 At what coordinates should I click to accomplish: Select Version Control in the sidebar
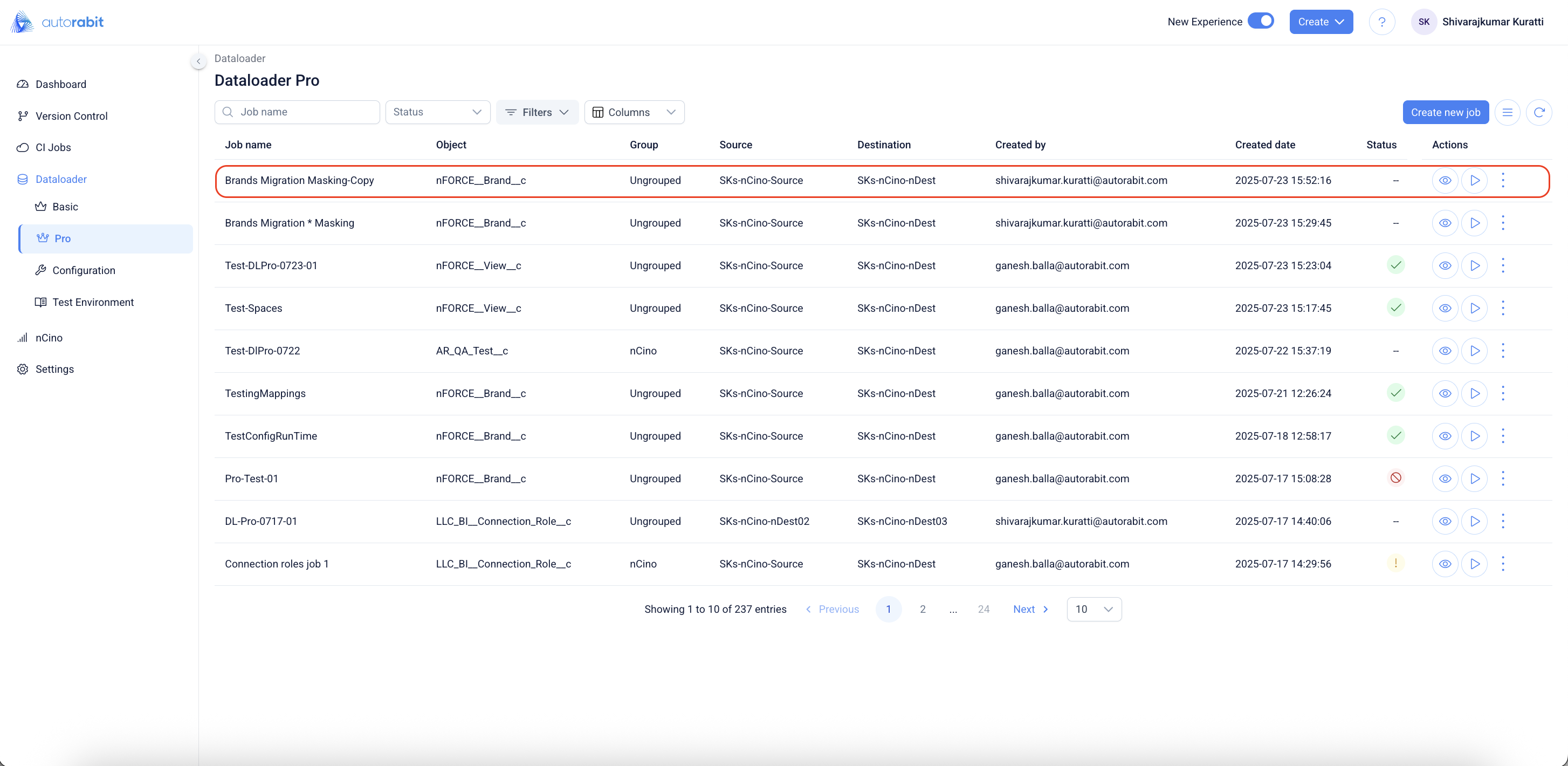[71, 117]
